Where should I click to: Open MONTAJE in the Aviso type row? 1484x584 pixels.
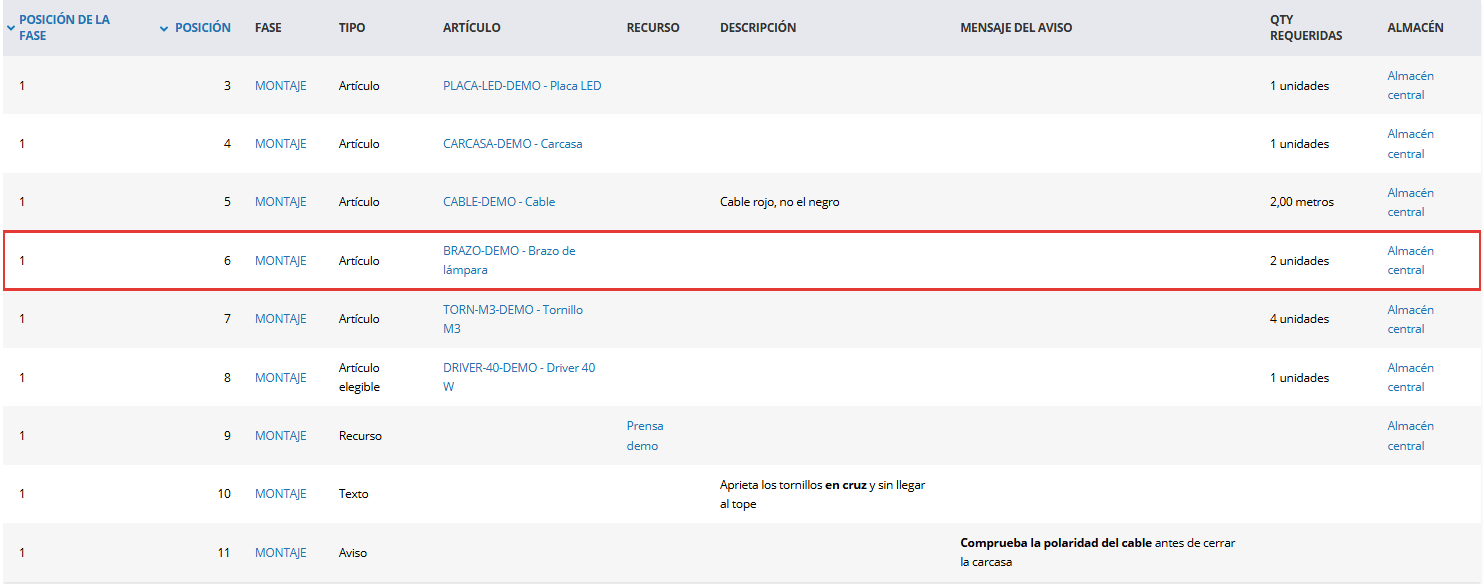(x=280, y=553)
